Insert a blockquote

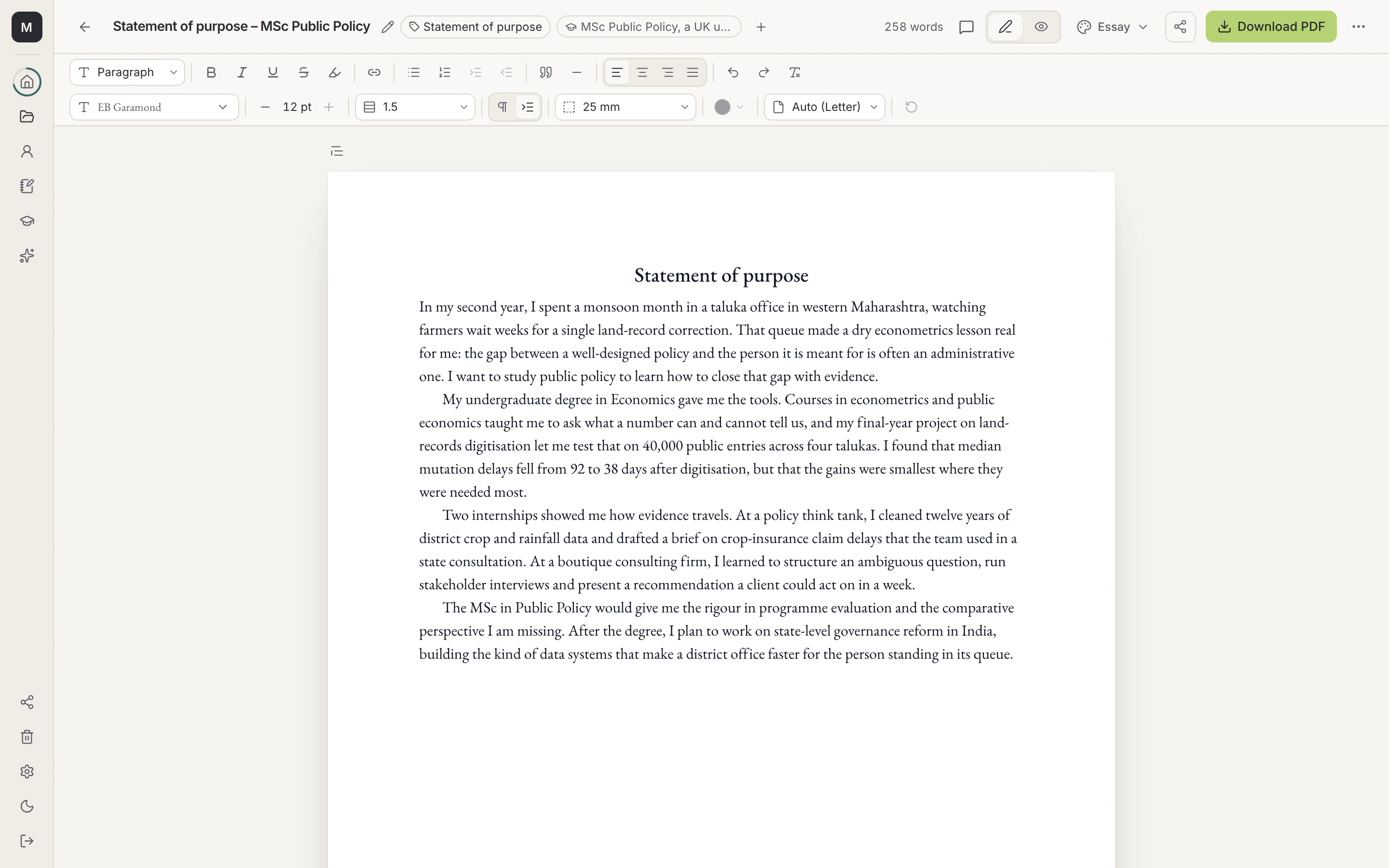point(546,72)
